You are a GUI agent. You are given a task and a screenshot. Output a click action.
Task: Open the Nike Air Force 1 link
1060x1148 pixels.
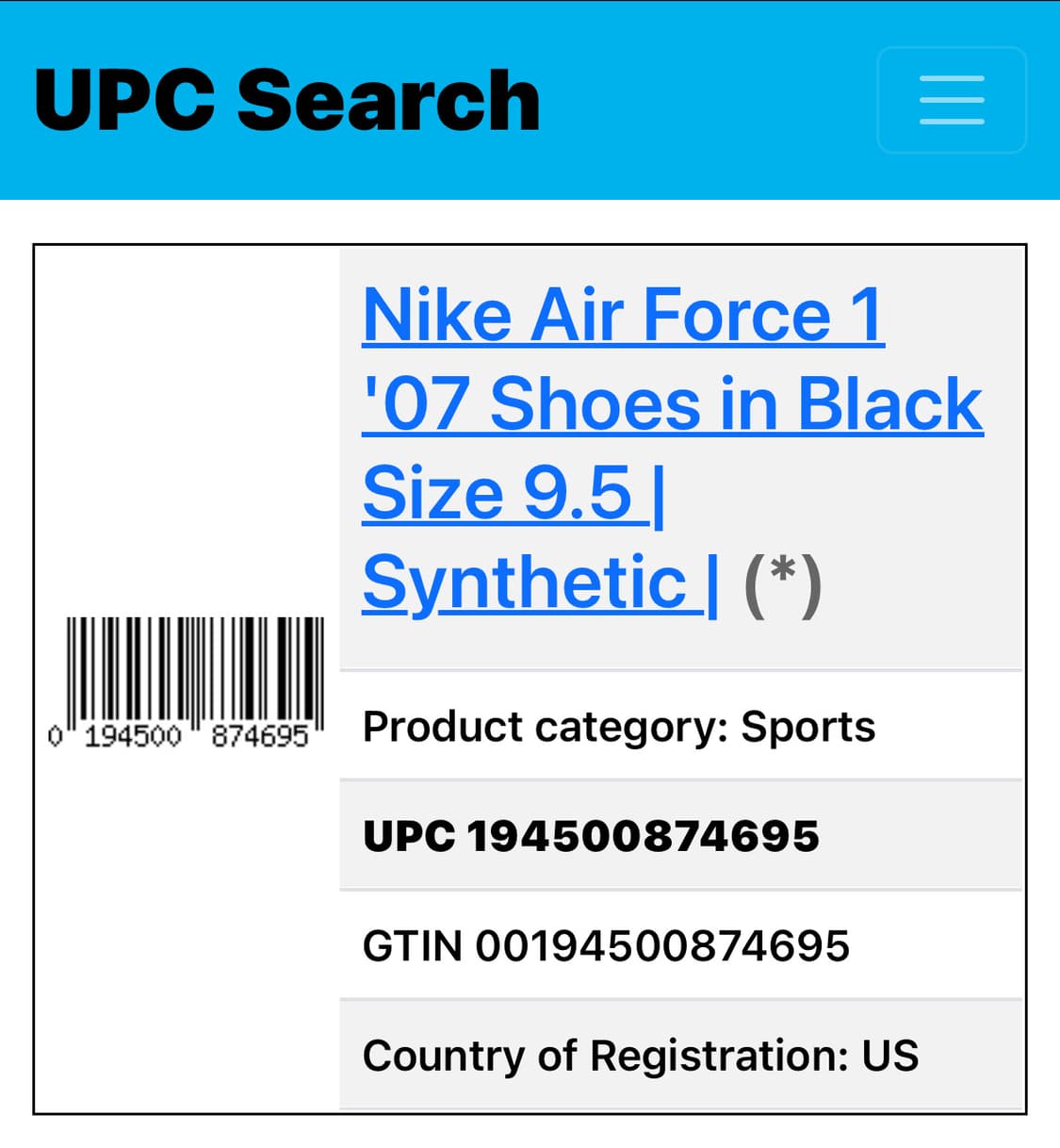623,315
